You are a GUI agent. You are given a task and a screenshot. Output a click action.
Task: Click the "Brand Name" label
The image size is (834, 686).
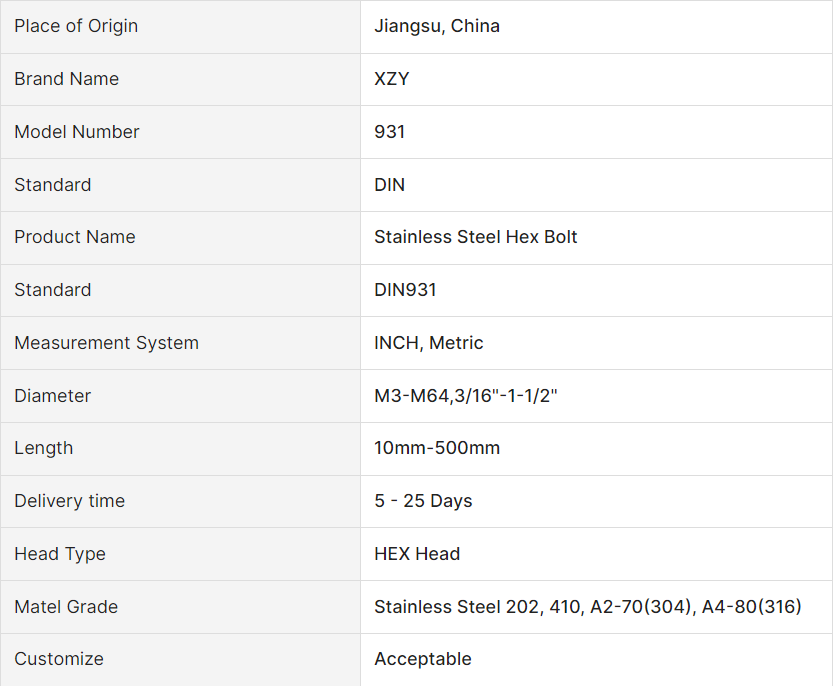click(66, 79)
